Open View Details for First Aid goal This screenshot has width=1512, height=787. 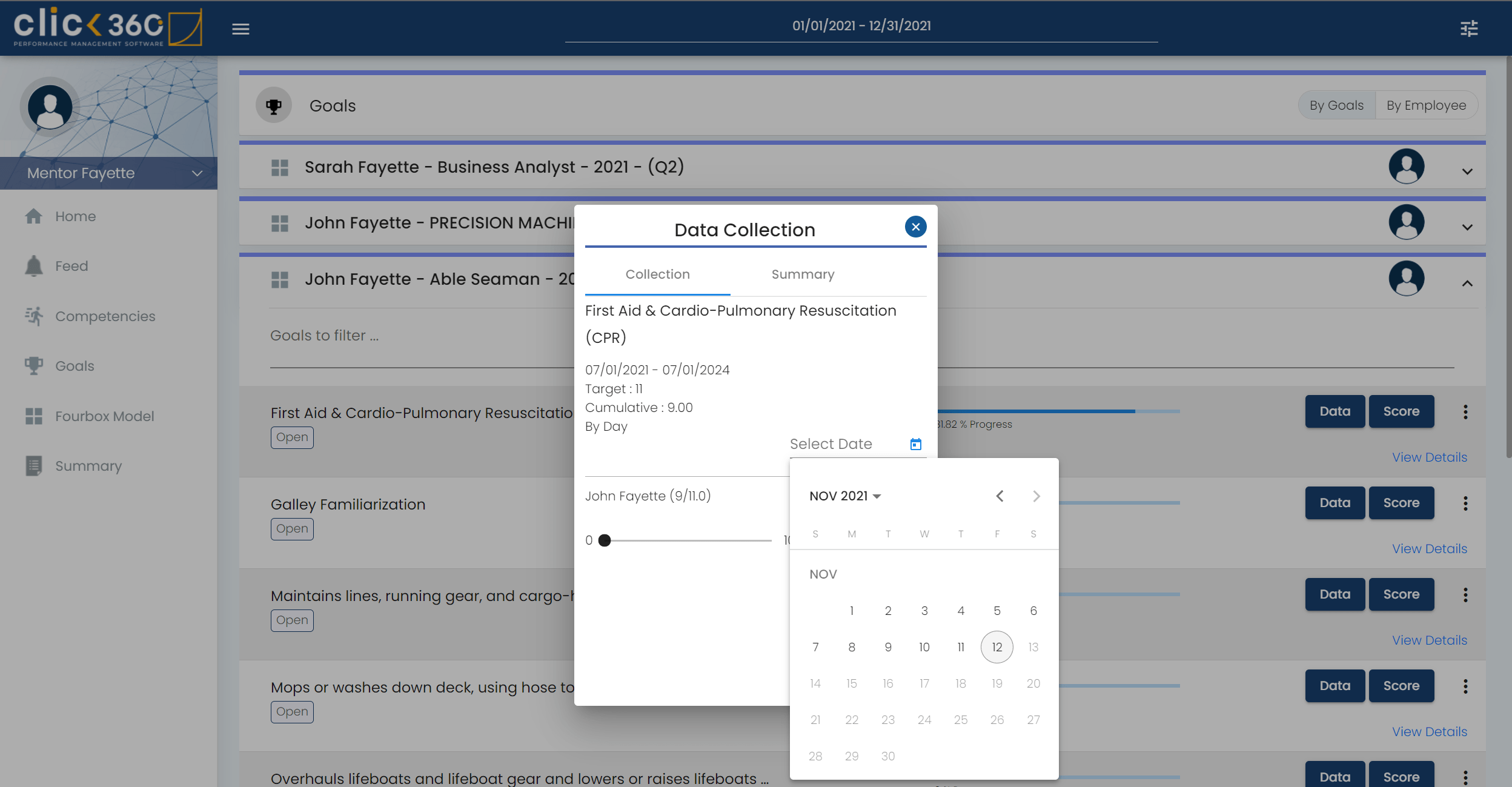1429,457
